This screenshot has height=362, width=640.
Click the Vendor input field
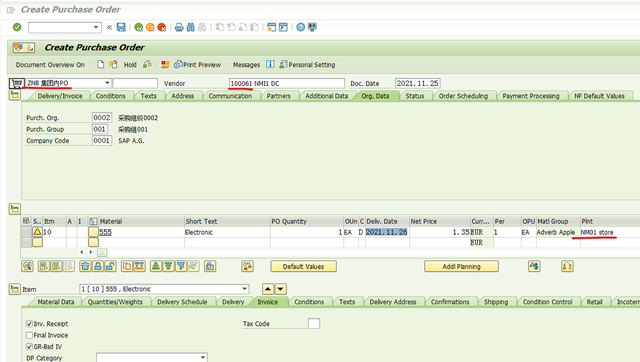[287, 83]
